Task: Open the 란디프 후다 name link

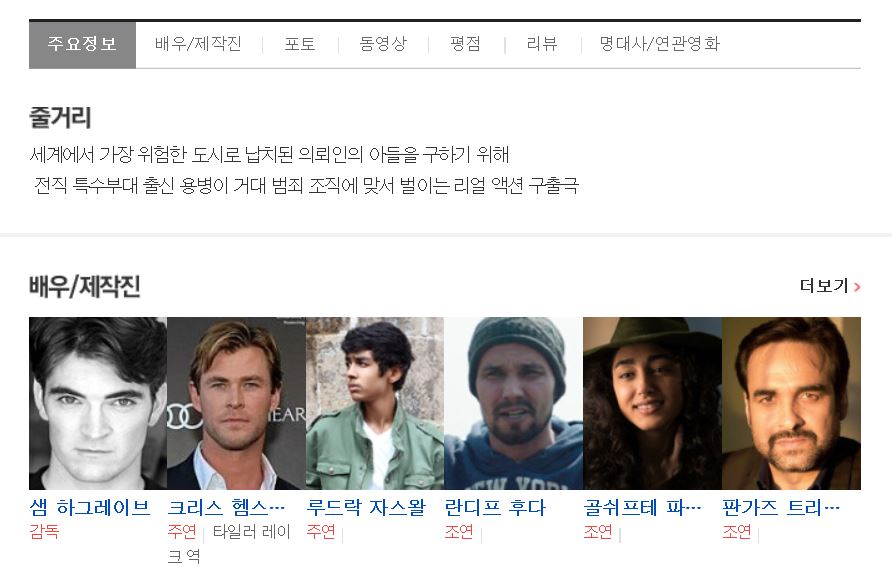Action: 495,507
